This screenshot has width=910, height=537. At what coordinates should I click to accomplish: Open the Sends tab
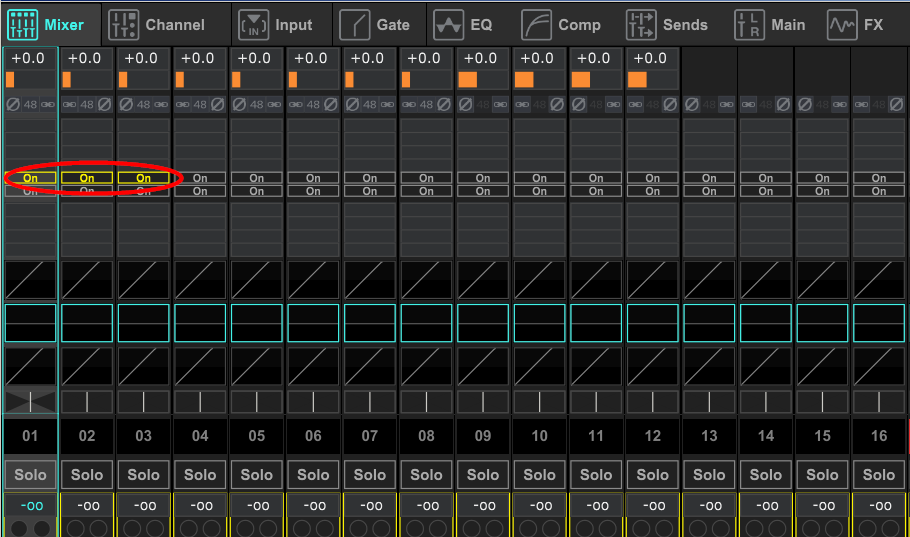point(667,25)
